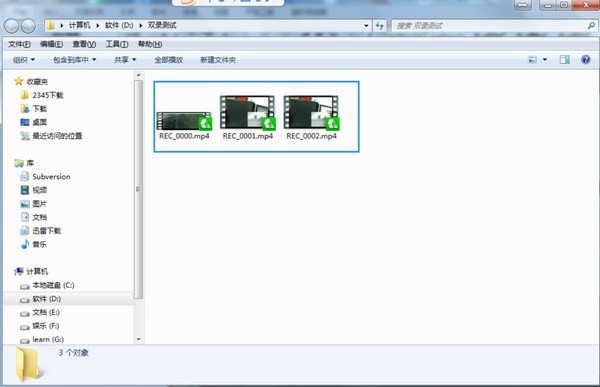Image resolution: width=600 pixels, height=387 pixels.
Task: Open the Help question mark icon
Action: (x=585, y=60)
